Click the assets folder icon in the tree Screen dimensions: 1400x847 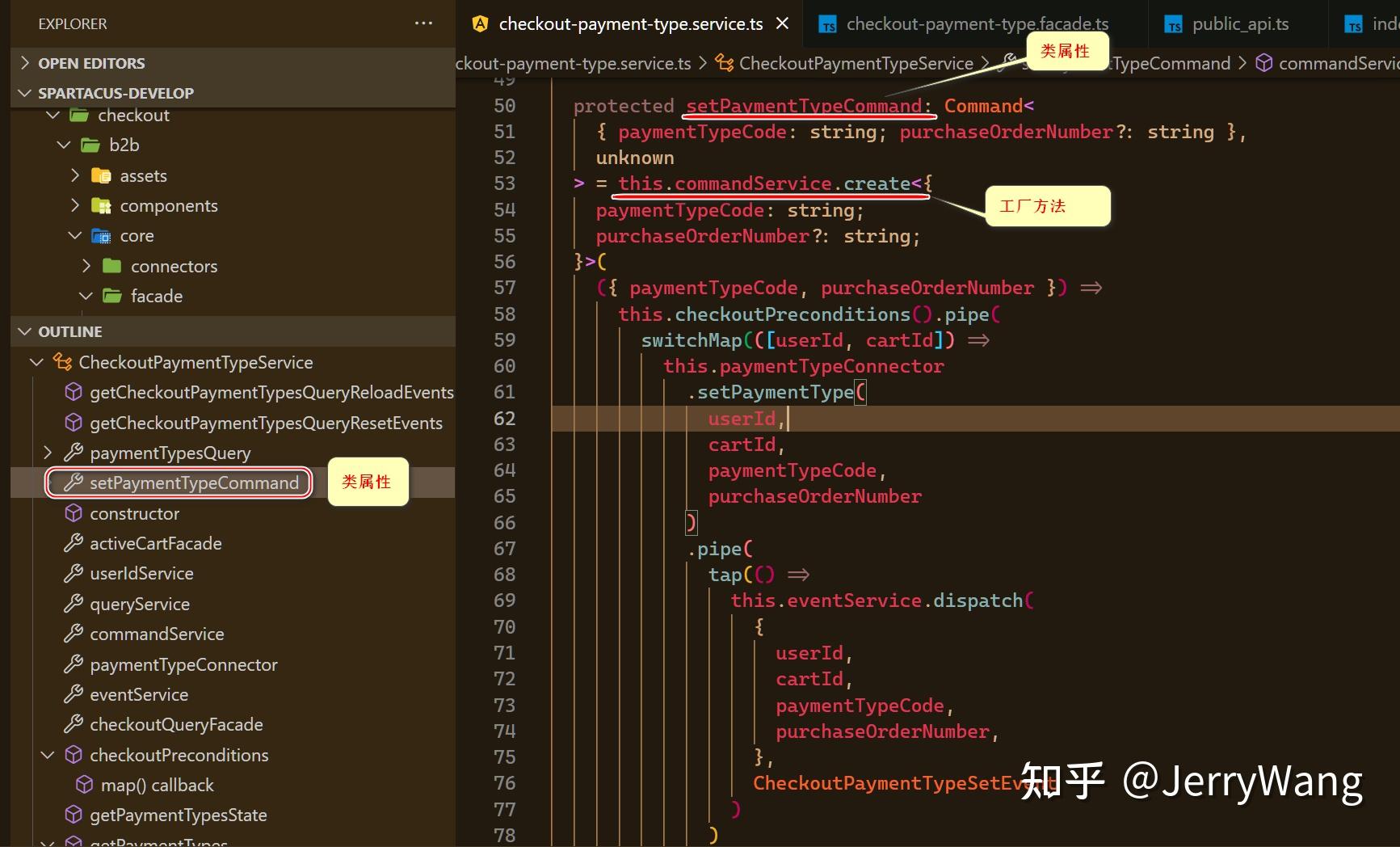99,175
